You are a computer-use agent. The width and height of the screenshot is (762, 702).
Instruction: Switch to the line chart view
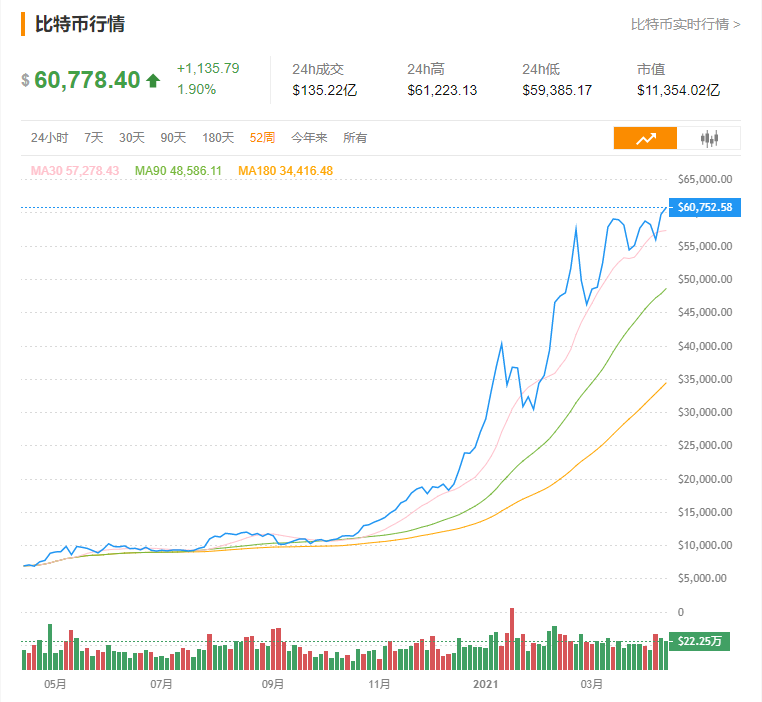(645, 138)
